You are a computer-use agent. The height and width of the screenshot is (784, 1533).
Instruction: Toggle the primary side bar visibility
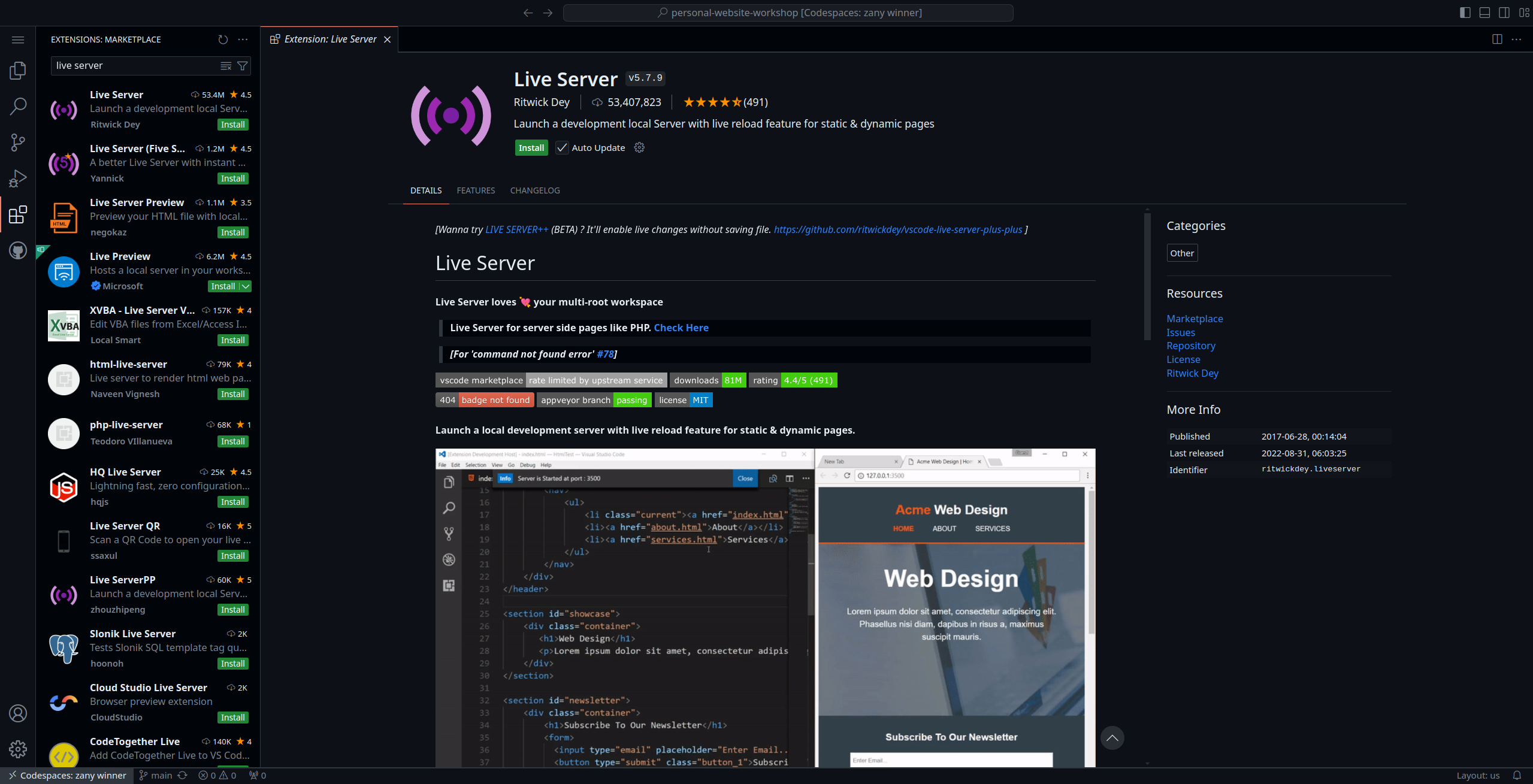tap(1465, 13)
